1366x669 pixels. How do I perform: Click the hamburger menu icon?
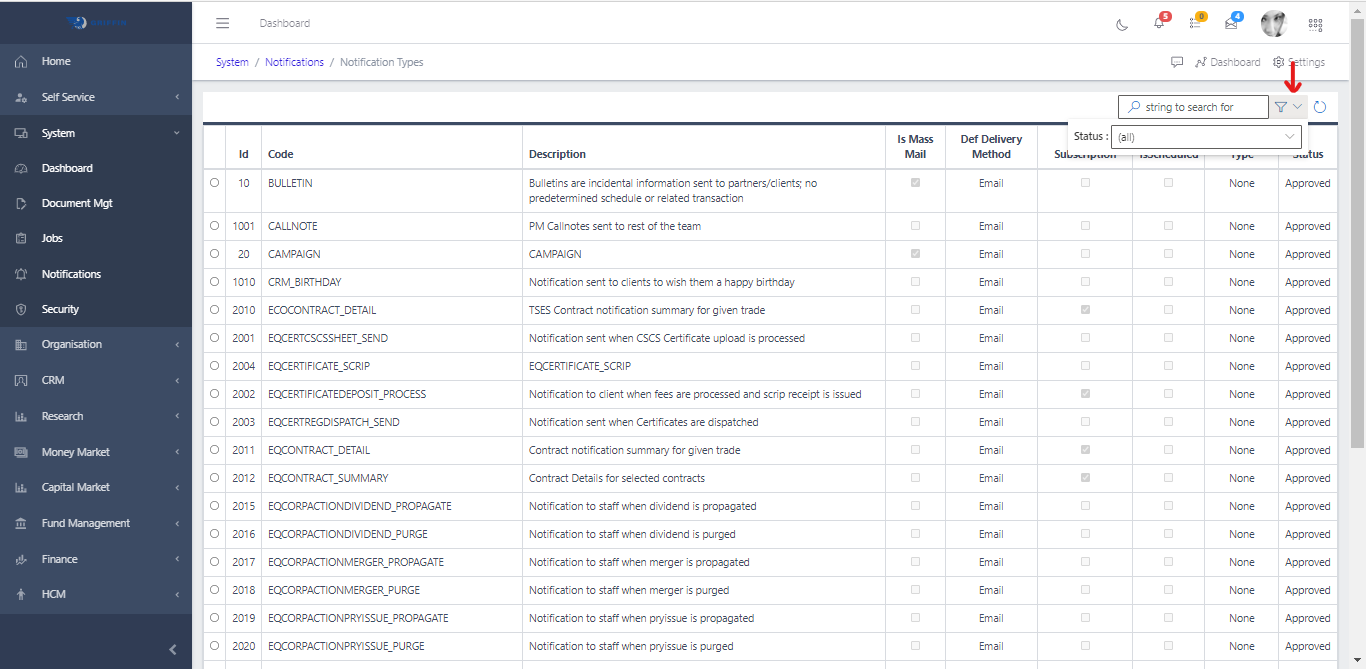pos(223,23)
